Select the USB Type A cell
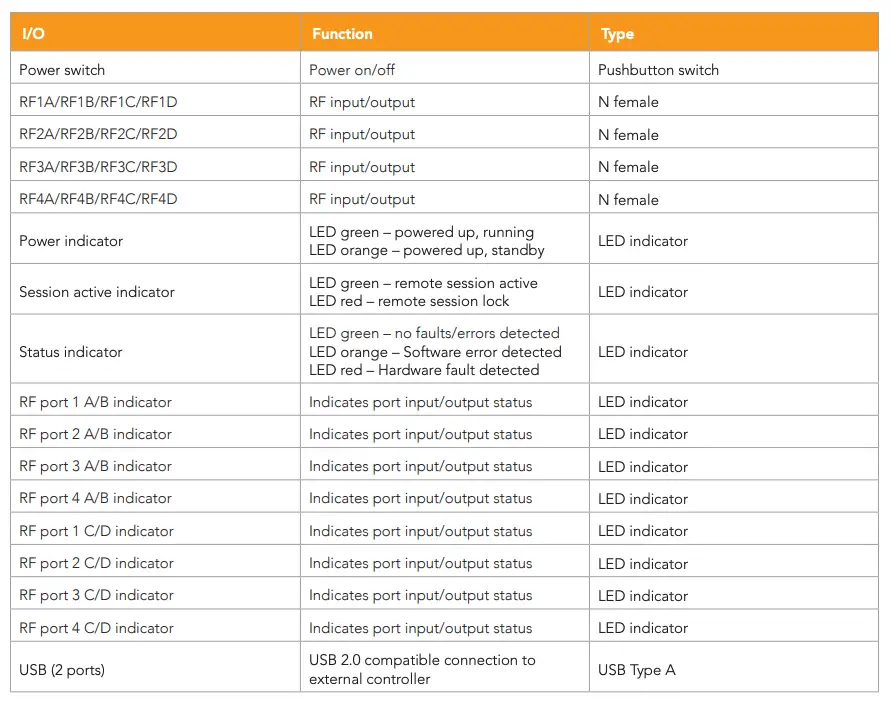The height and width of the screenshot is (704, 890). pyautogui.click(x=637, y=670)
